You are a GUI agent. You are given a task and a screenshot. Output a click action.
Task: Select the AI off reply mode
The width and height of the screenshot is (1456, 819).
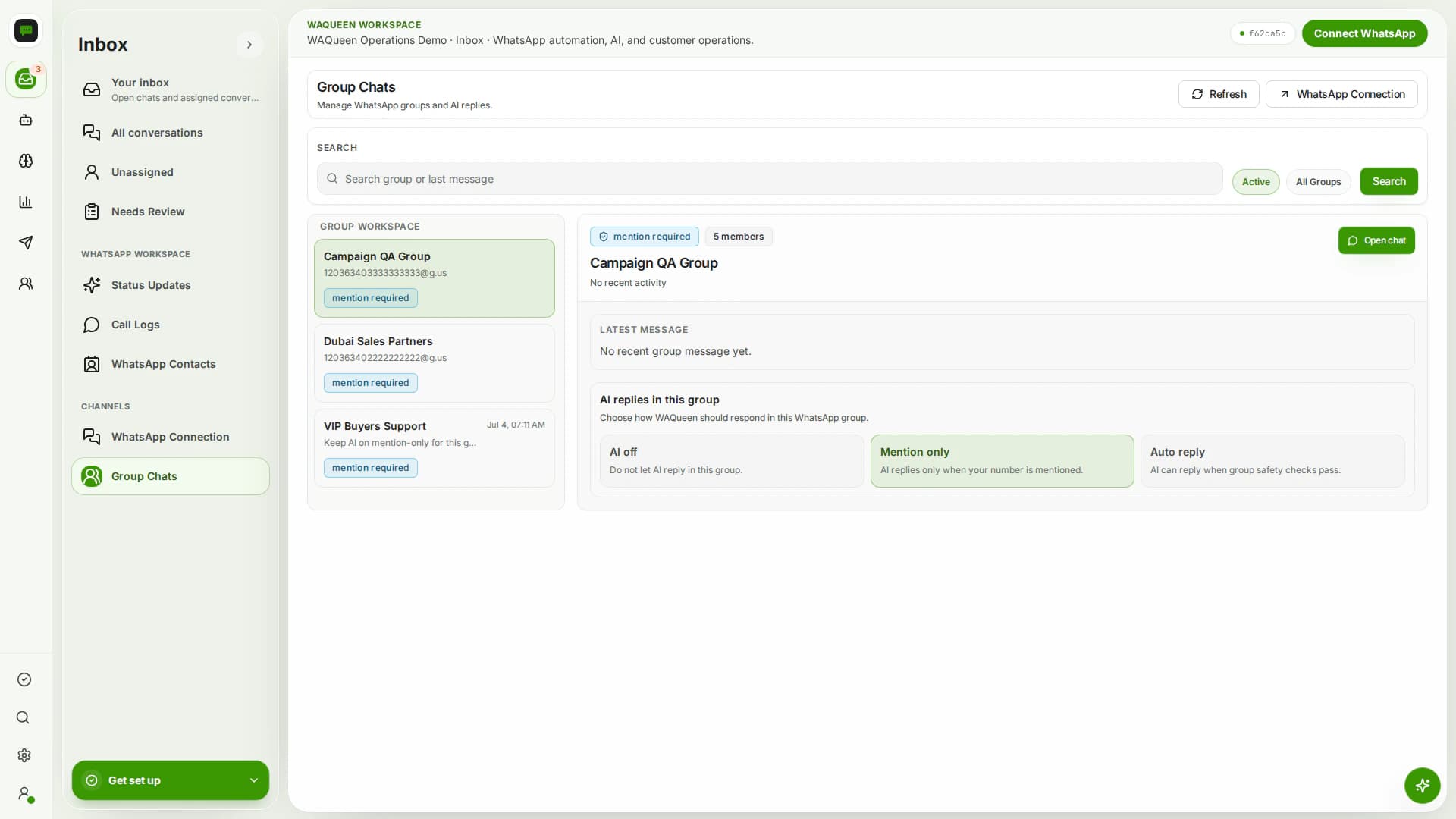(732, 461)
